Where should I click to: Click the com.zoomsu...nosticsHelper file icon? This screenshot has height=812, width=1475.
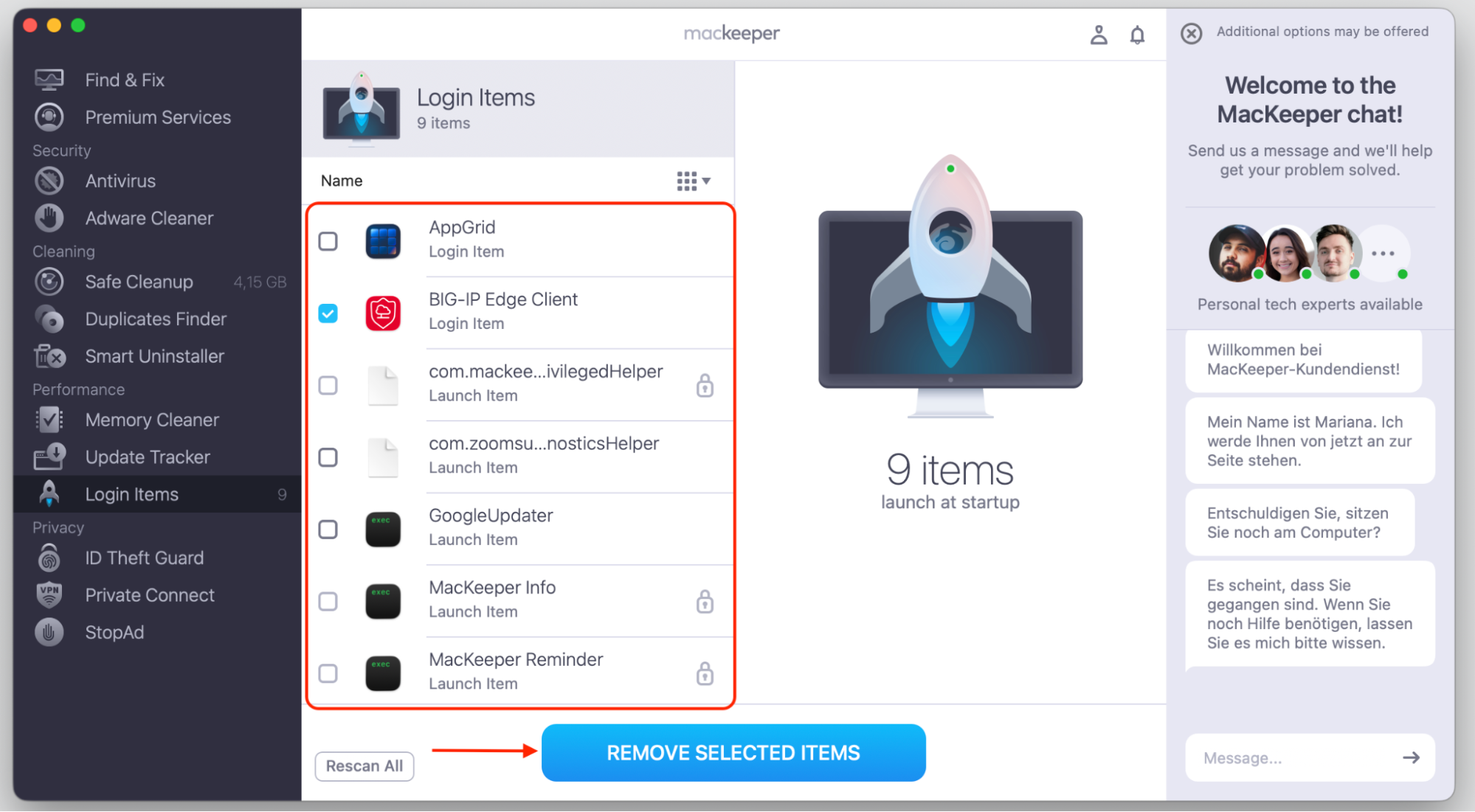click(383, 457)
